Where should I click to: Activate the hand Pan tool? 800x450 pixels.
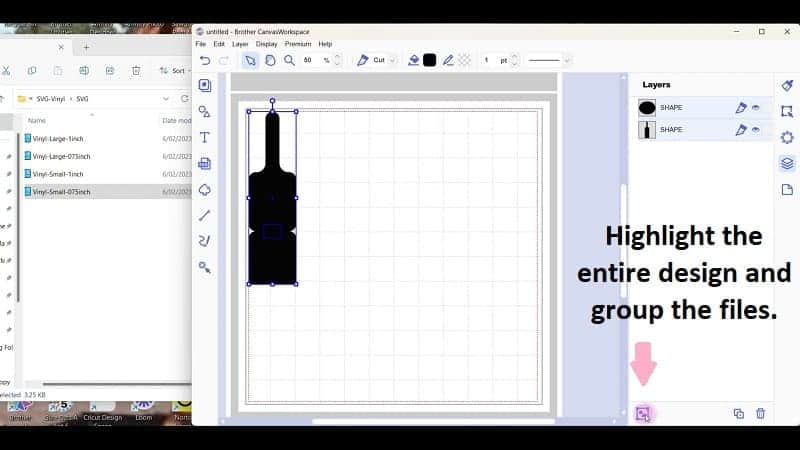pos(270,60)
